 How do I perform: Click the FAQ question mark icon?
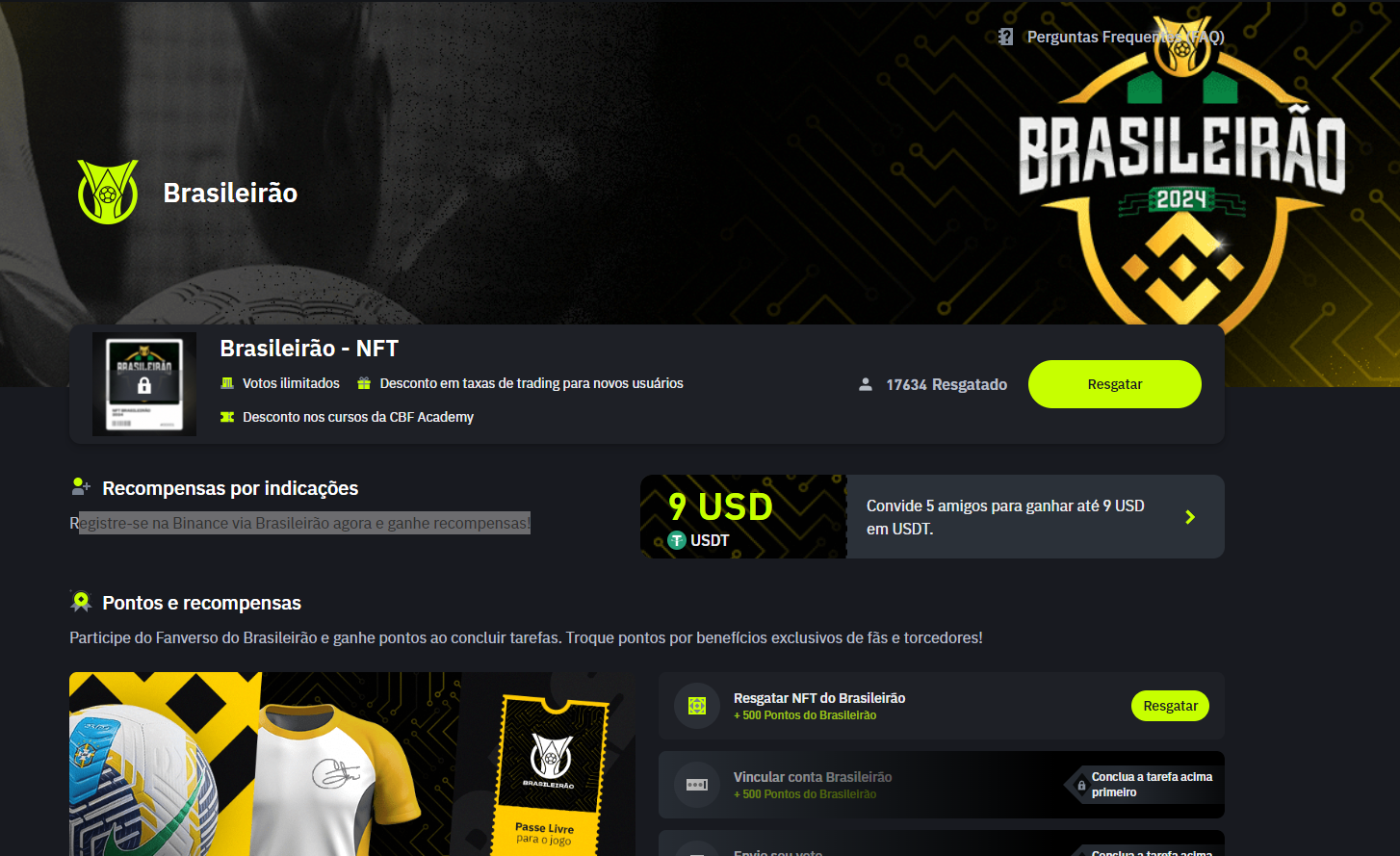point(1006,37)
